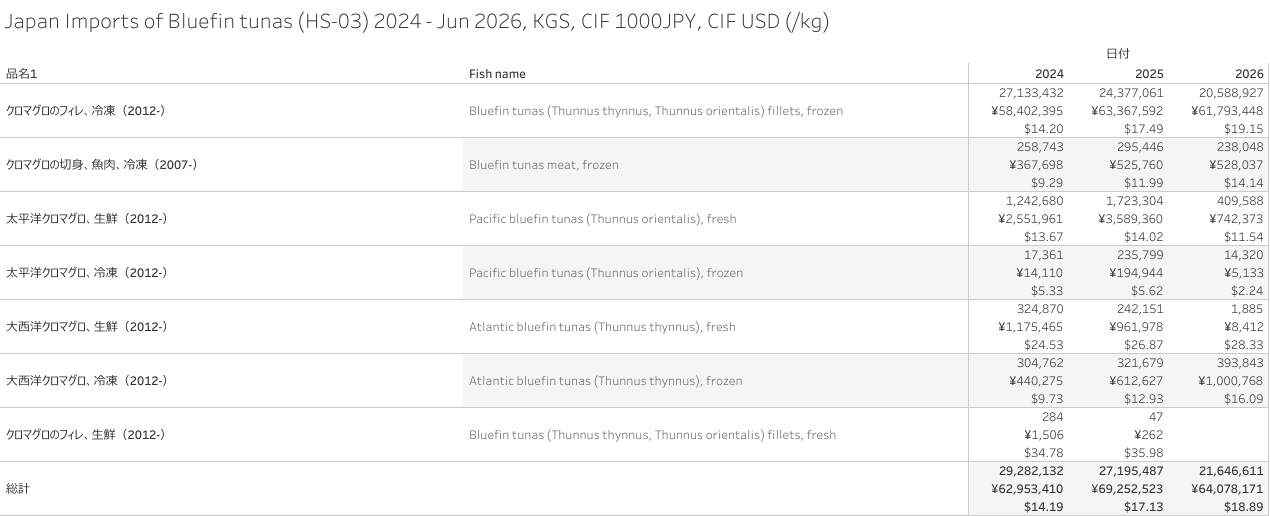Viewport: 1270px width, 516px height.
Task: Click the 29,282,132 total for 2024
Action: pos(1031,471)
